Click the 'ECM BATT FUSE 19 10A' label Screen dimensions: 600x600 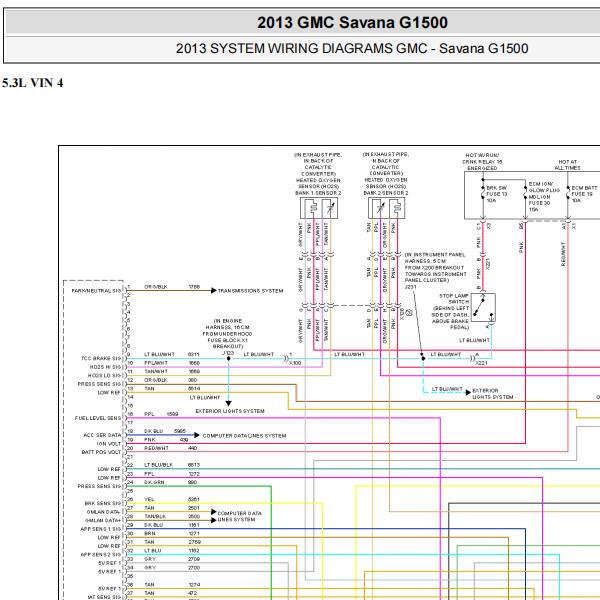click(x=584, y=194)
